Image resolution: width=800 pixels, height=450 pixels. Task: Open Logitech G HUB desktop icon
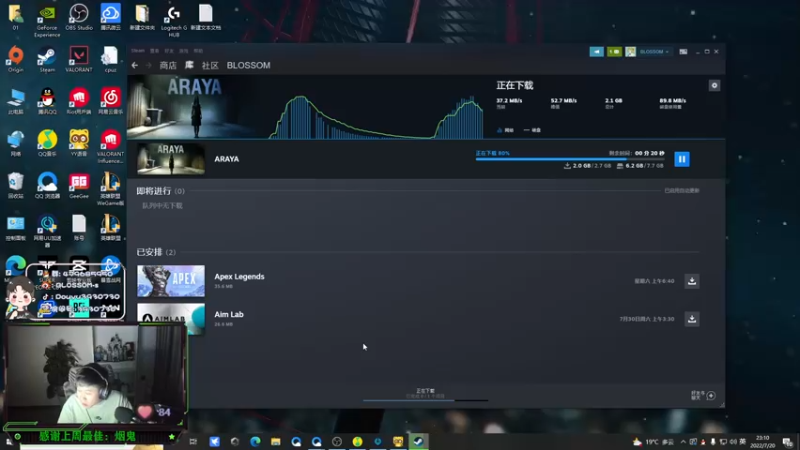[x=173, y=21]
